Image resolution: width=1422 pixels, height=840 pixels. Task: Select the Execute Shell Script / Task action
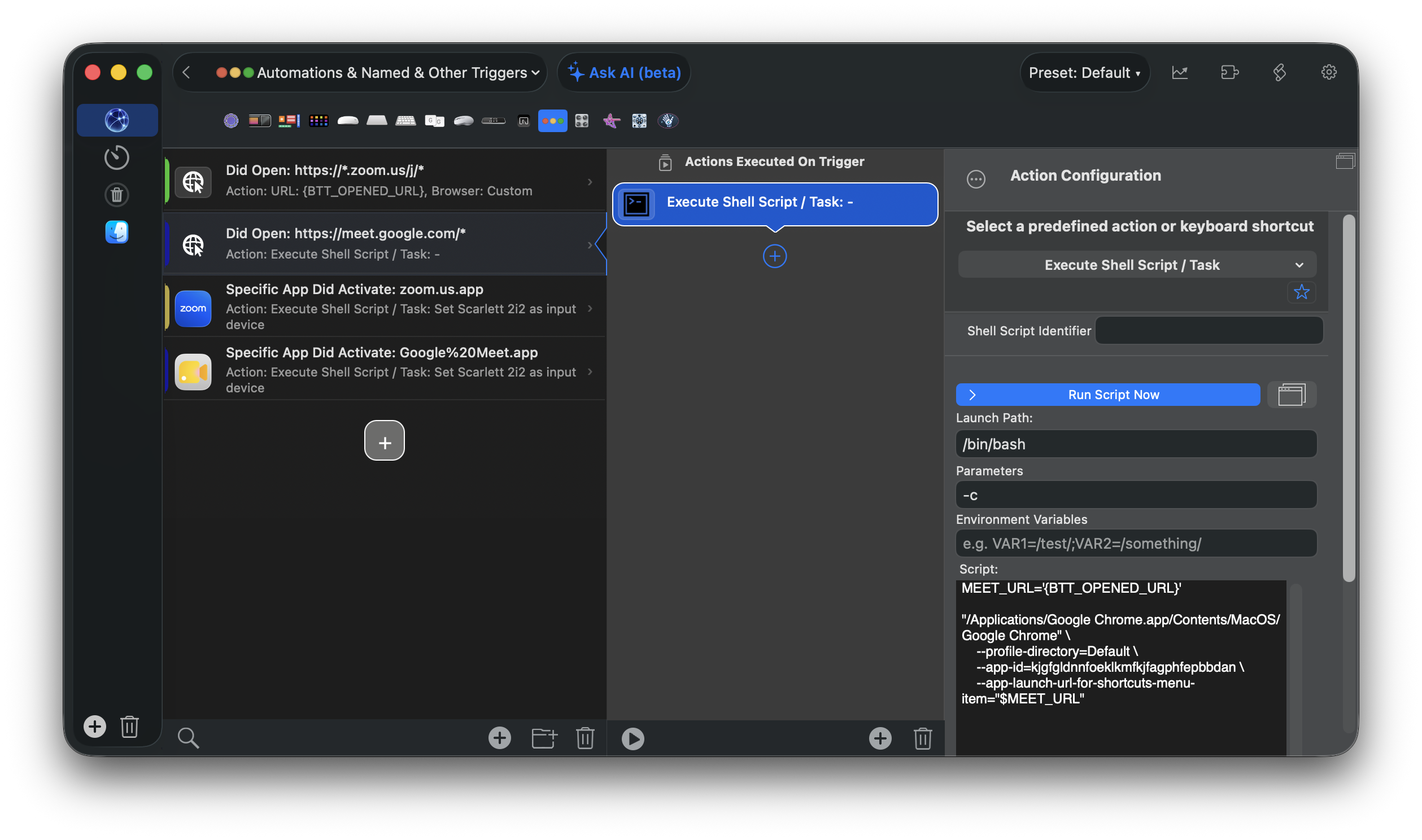point(774,204)
